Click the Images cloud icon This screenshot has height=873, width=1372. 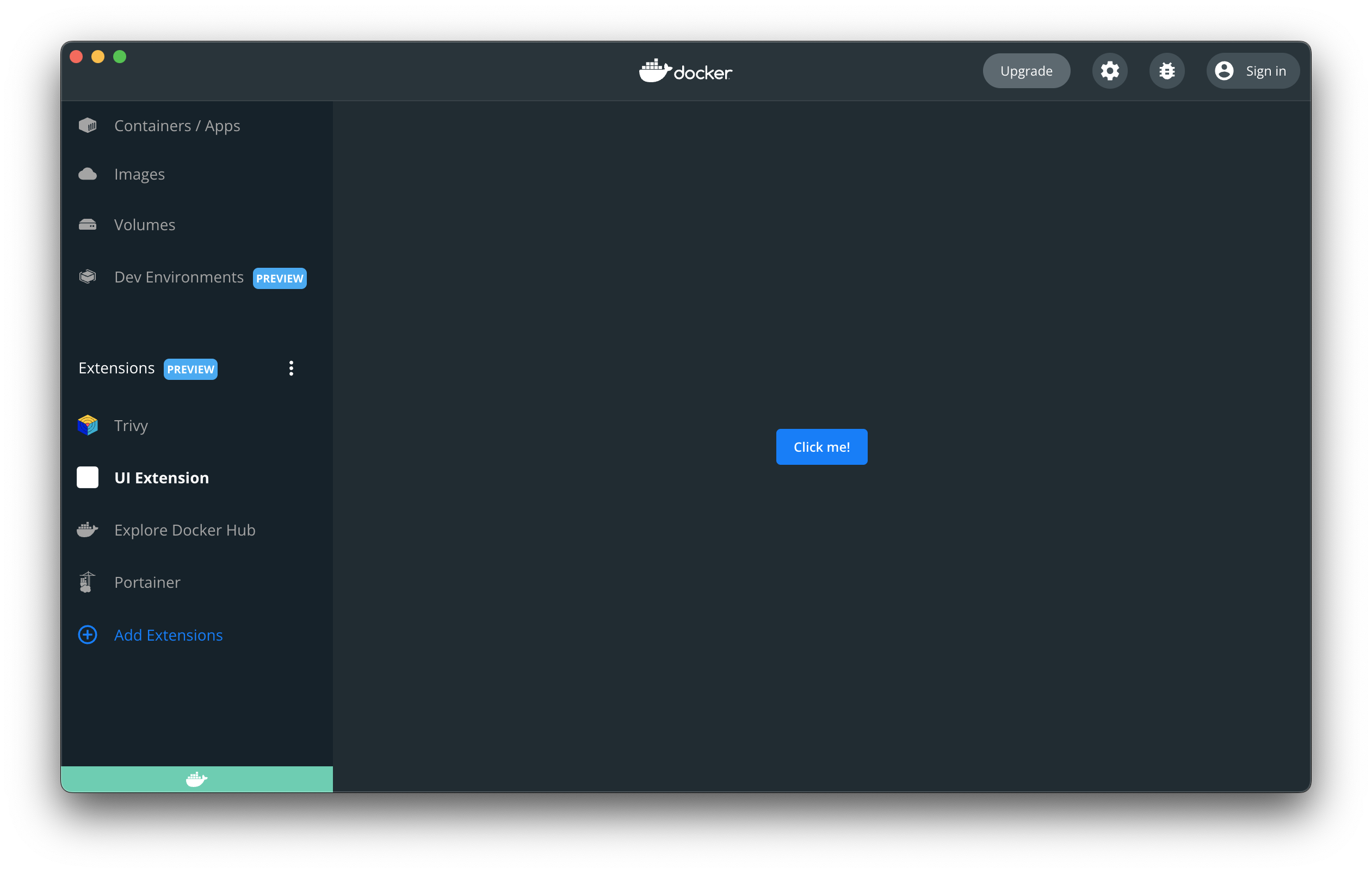tap(87, 174)
